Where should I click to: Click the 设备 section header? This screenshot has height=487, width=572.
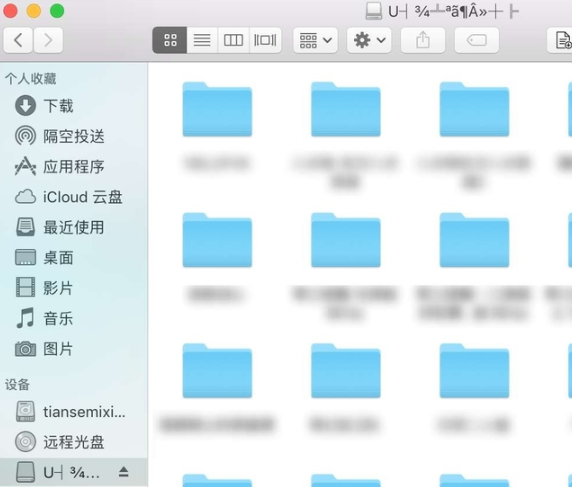[x=17, y=384]
